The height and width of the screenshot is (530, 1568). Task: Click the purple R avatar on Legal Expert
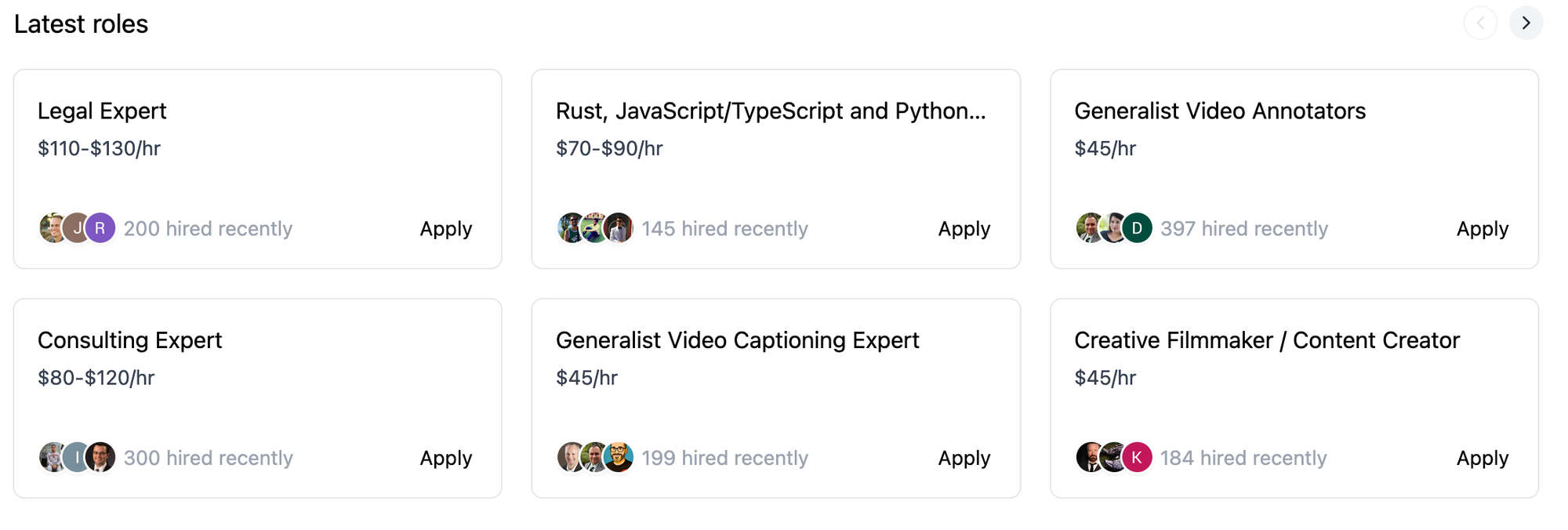tap(100, 228)
